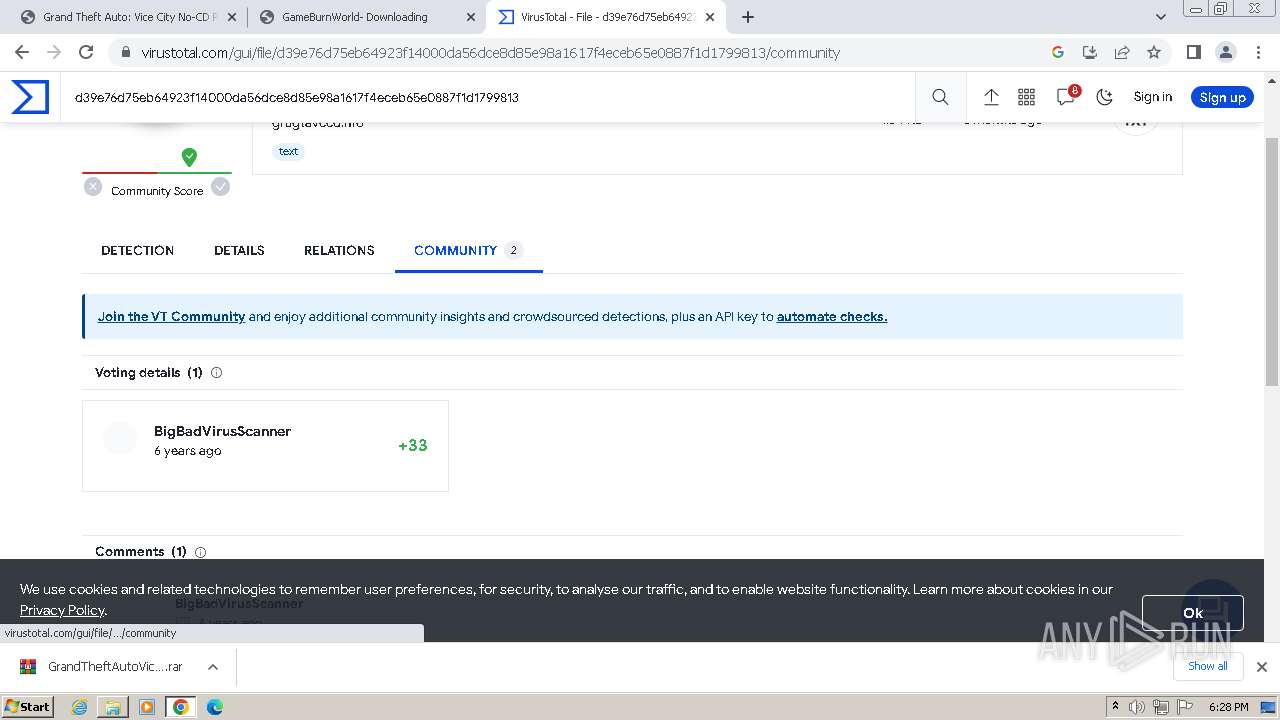Open media player taskbar icon
The image size is (1280, 720).
[x=147, y=707]
